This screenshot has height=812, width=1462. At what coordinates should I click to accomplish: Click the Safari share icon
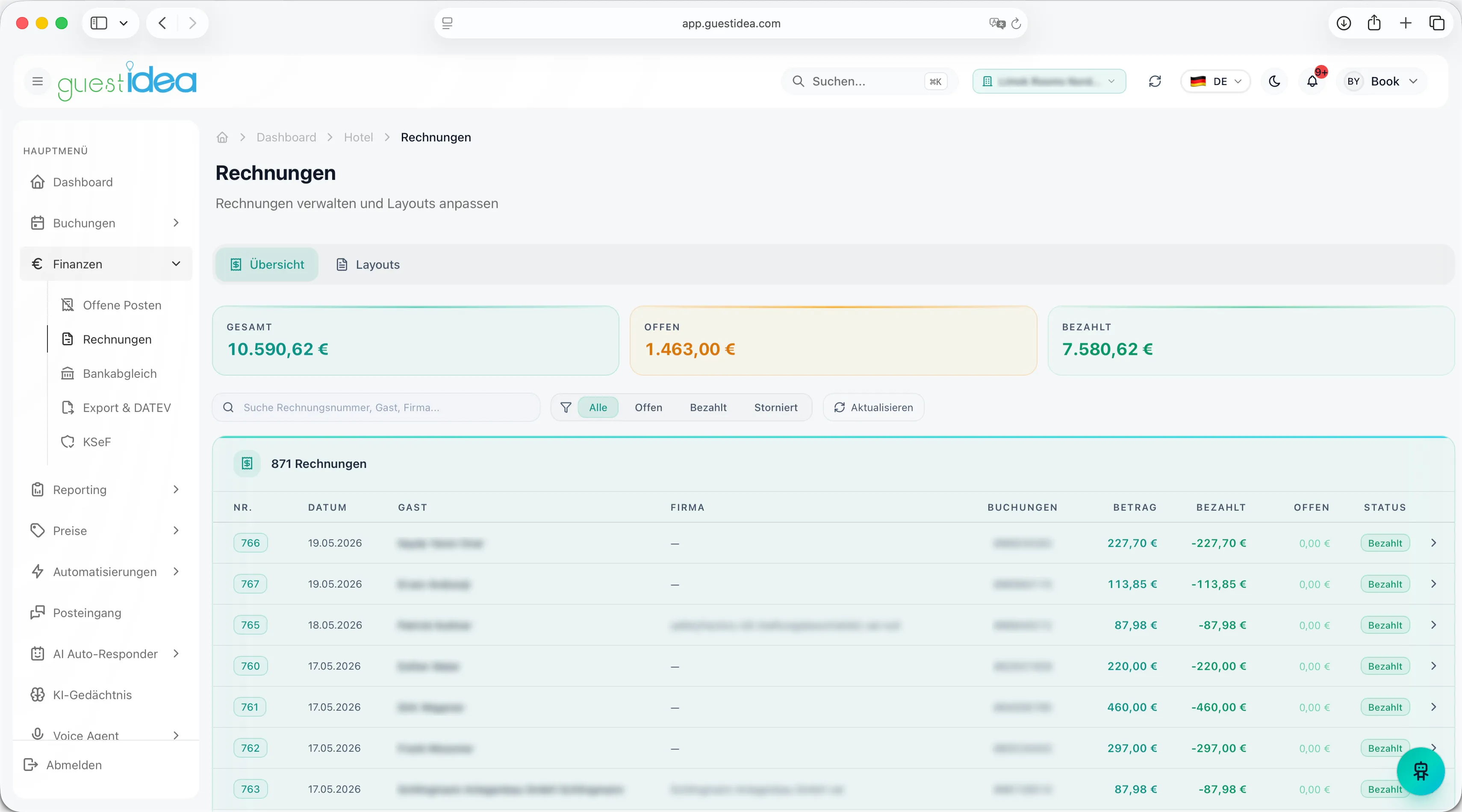[x=1374, y=23]
